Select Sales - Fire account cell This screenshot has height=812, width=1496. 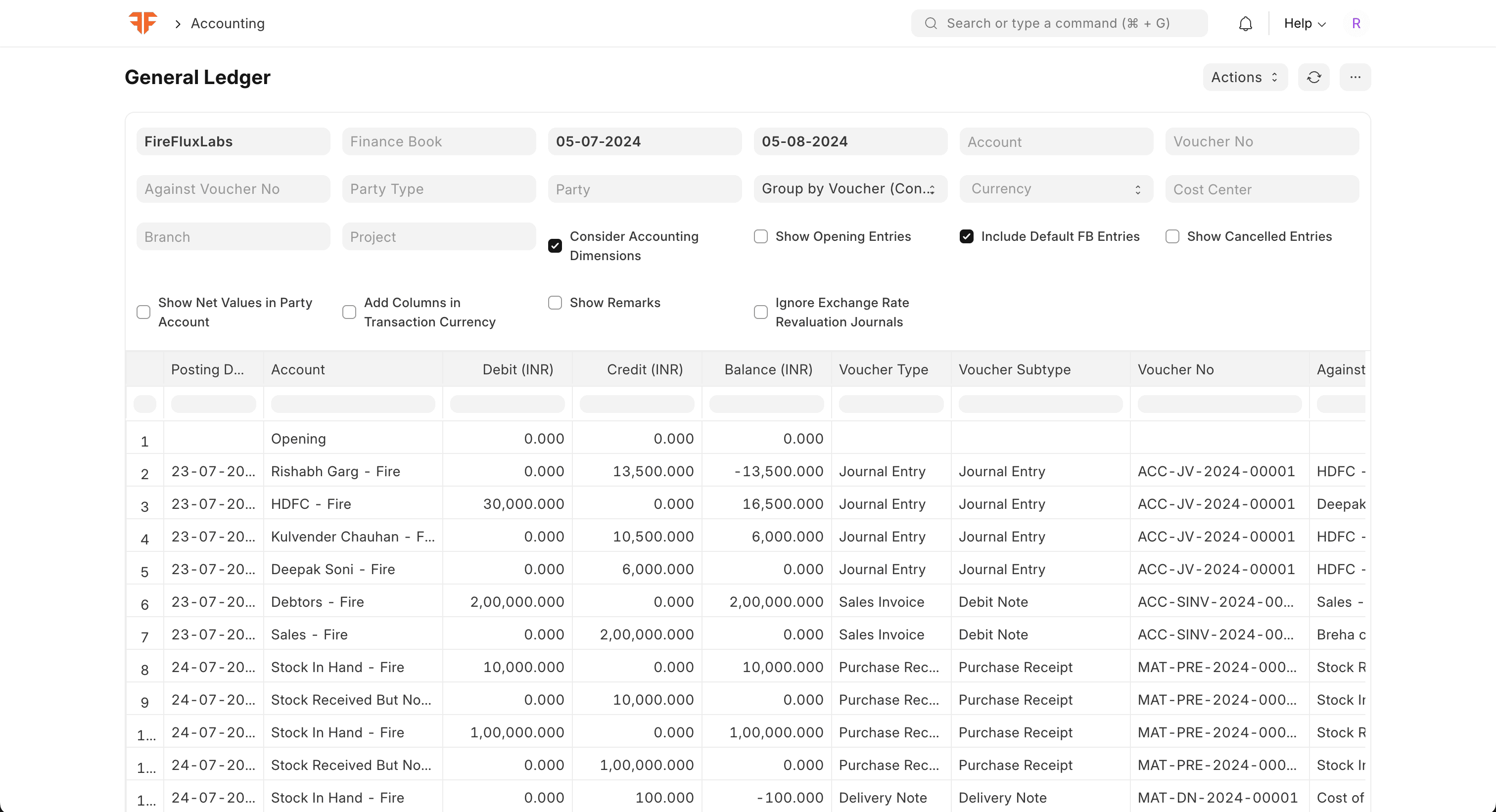coord(353,634)
